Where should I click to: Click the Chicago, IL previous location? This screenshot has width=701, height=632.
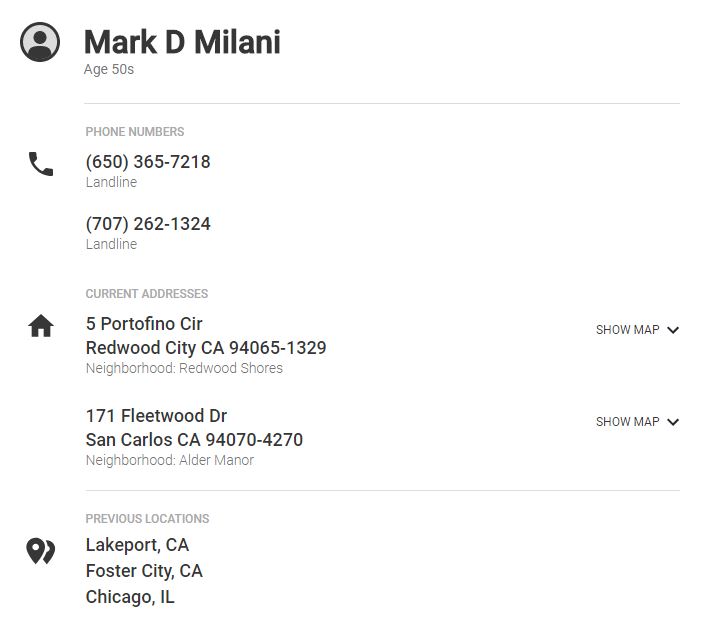pyautogui.click(x=130, y=597)
